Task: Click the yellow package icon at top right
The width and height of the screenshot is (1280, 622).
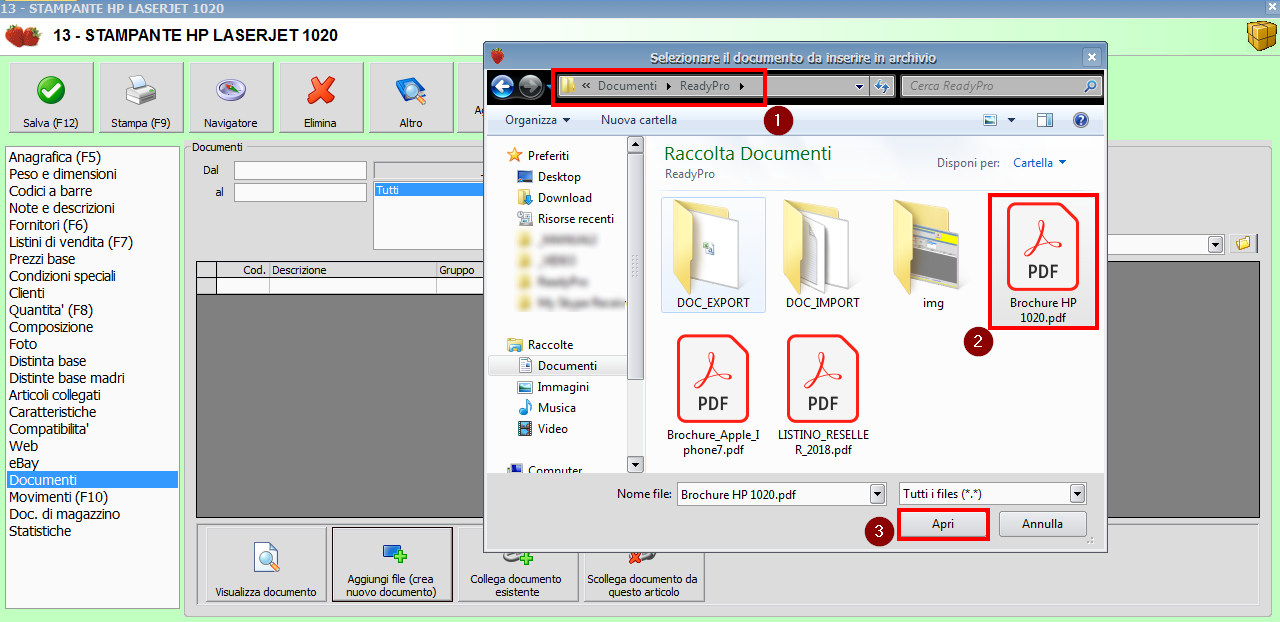Action: coord(1261,36)
